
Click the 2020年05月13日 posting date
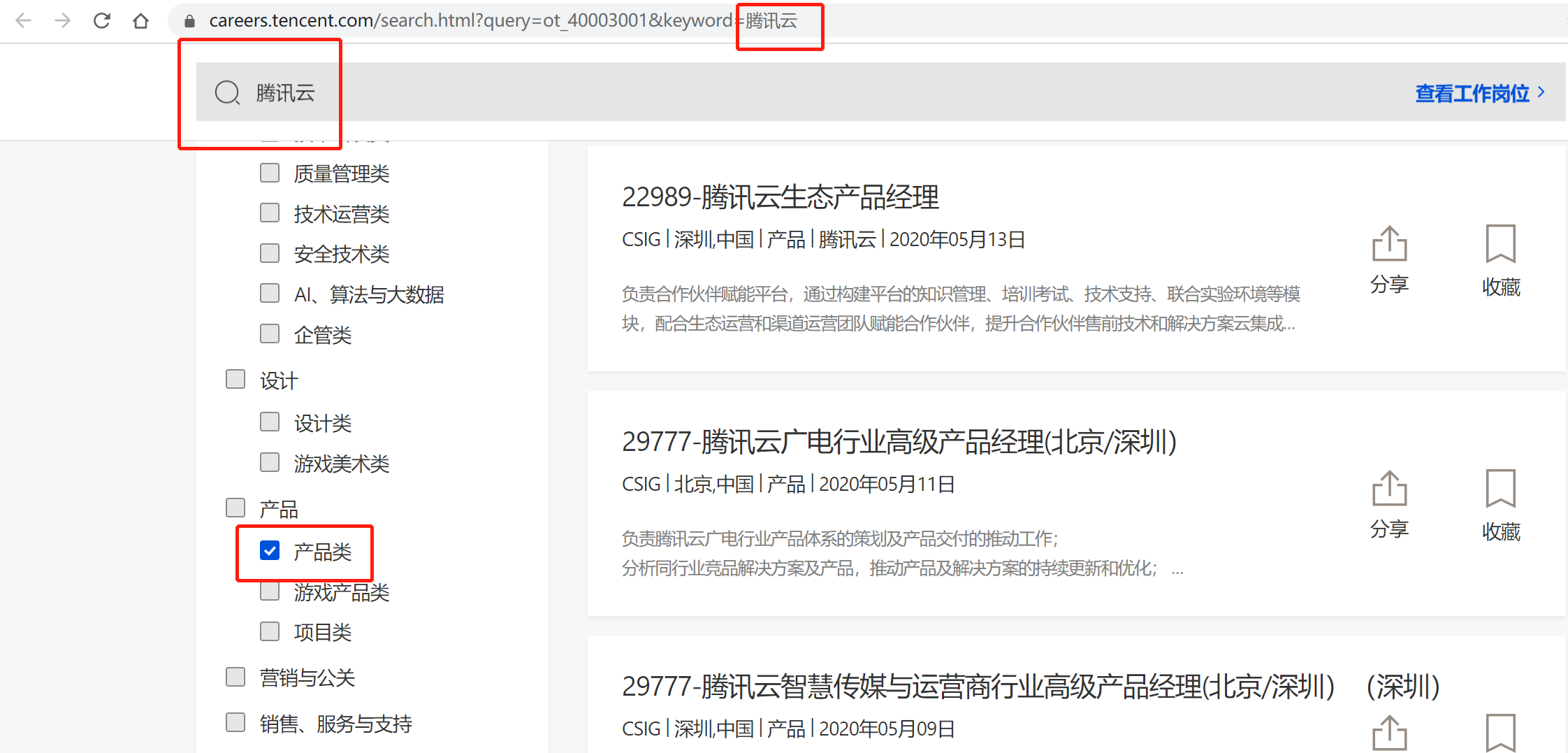click(x=957, y=240)
